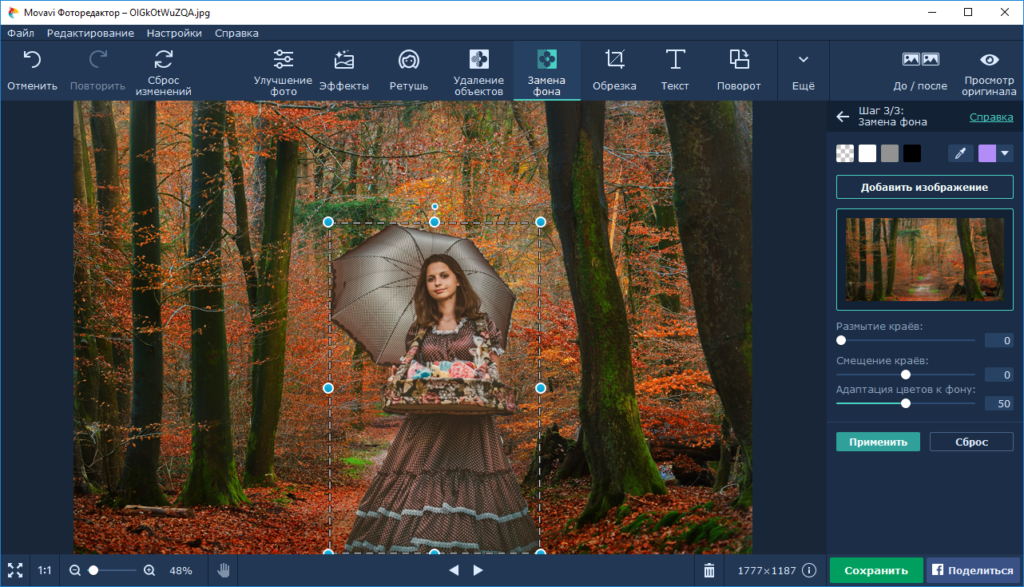Viewport: 1024px width, 587px height.
Task: Select the Text (Текст) tool
Action: point(675,60)
